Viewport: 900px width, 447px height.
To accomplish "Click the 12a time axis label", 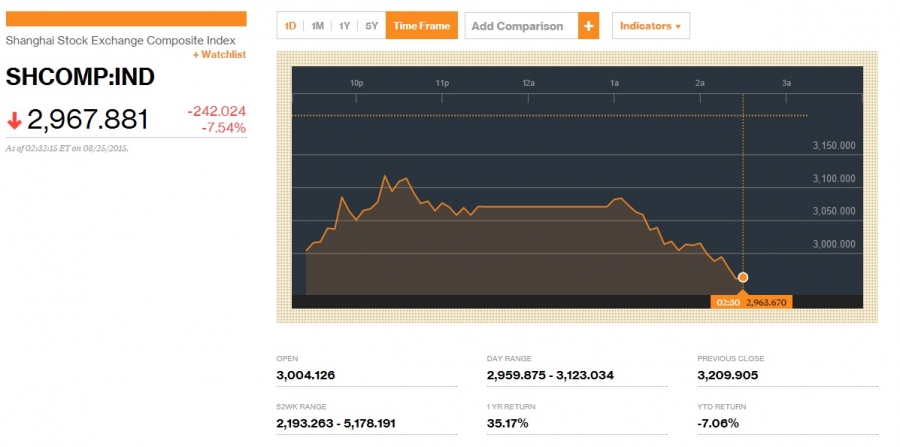I will [528, 83].
